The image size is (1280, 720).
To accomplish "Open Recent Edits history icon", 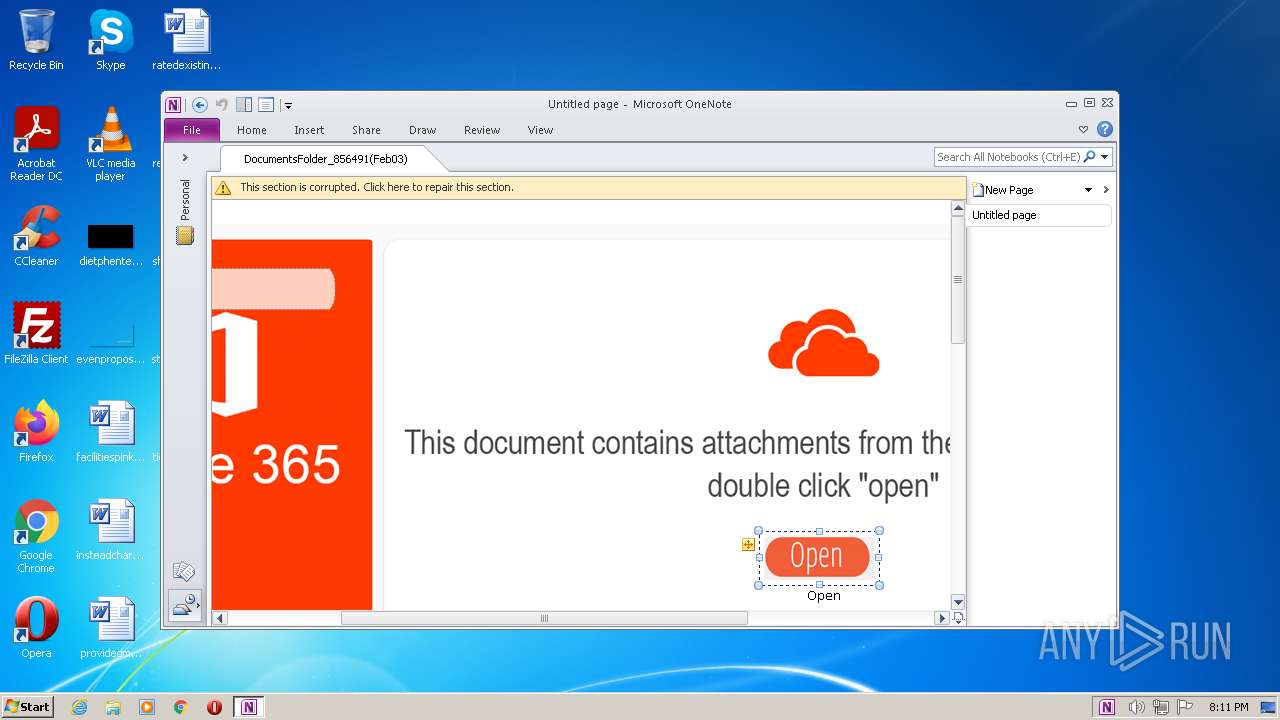I will coord(185,606).
